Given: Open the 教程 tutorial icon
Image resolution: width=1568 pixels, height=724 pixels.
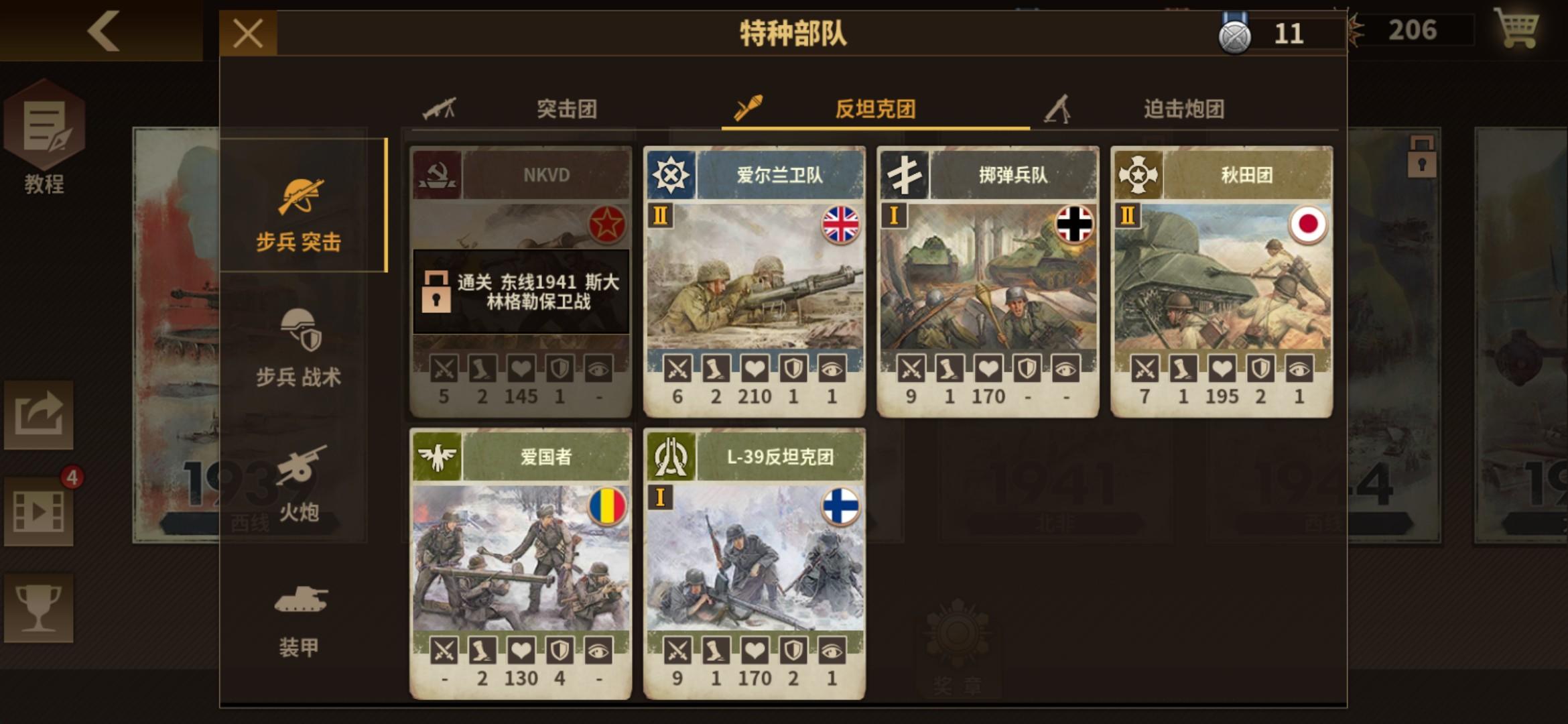Looking at the screenshot, I should [x=44, y=137].
